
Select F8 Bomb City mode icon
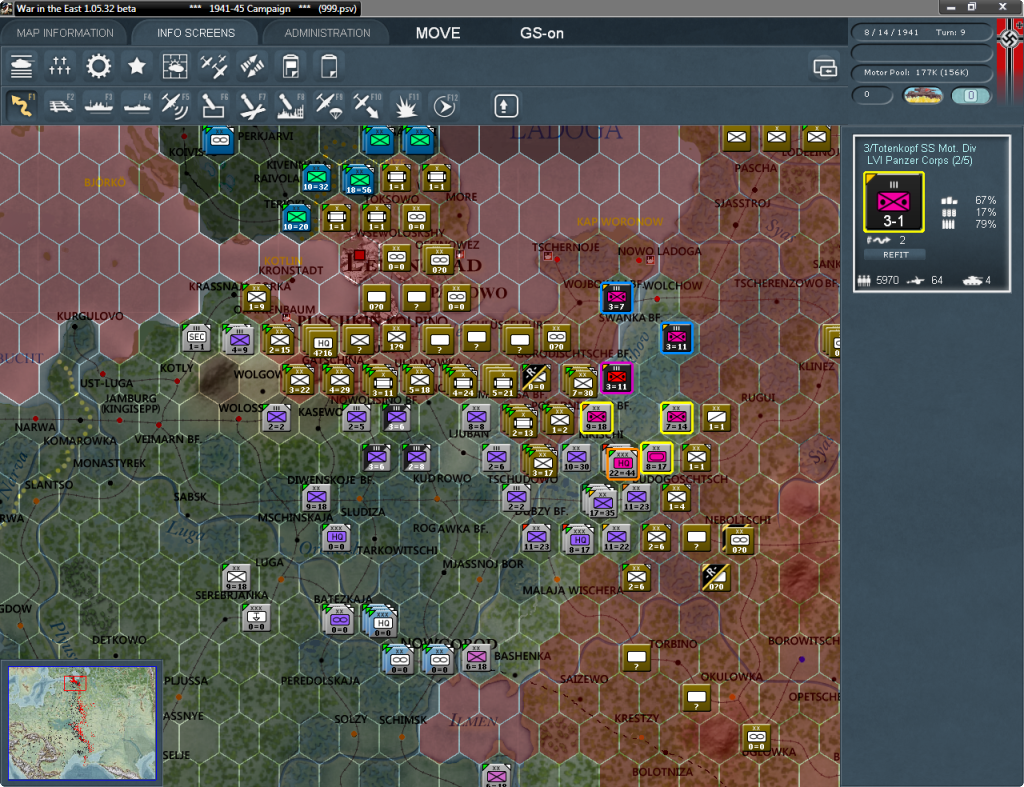291,106
